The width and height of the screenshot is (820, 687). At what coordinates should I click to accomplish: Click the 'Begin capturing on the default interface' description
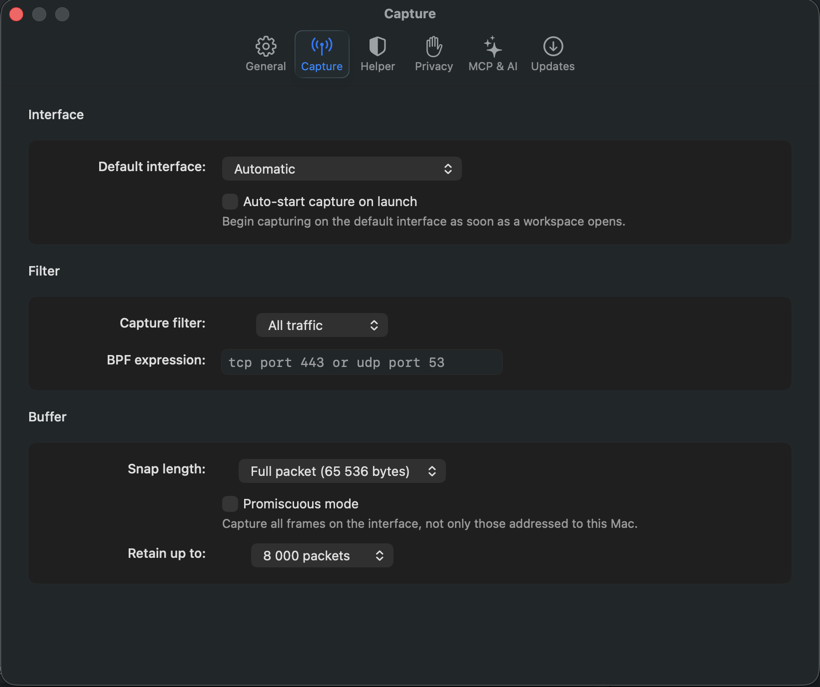click(424, 221)
